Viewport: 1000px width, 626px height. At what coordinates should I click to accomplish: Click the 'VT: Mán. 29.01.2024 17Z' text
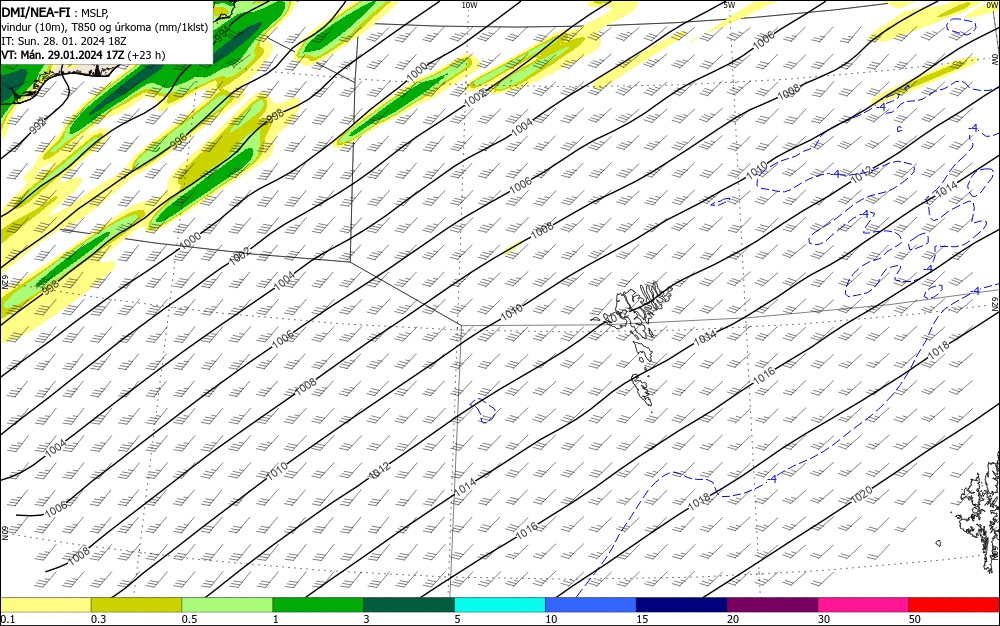click(x=62, y=55)
